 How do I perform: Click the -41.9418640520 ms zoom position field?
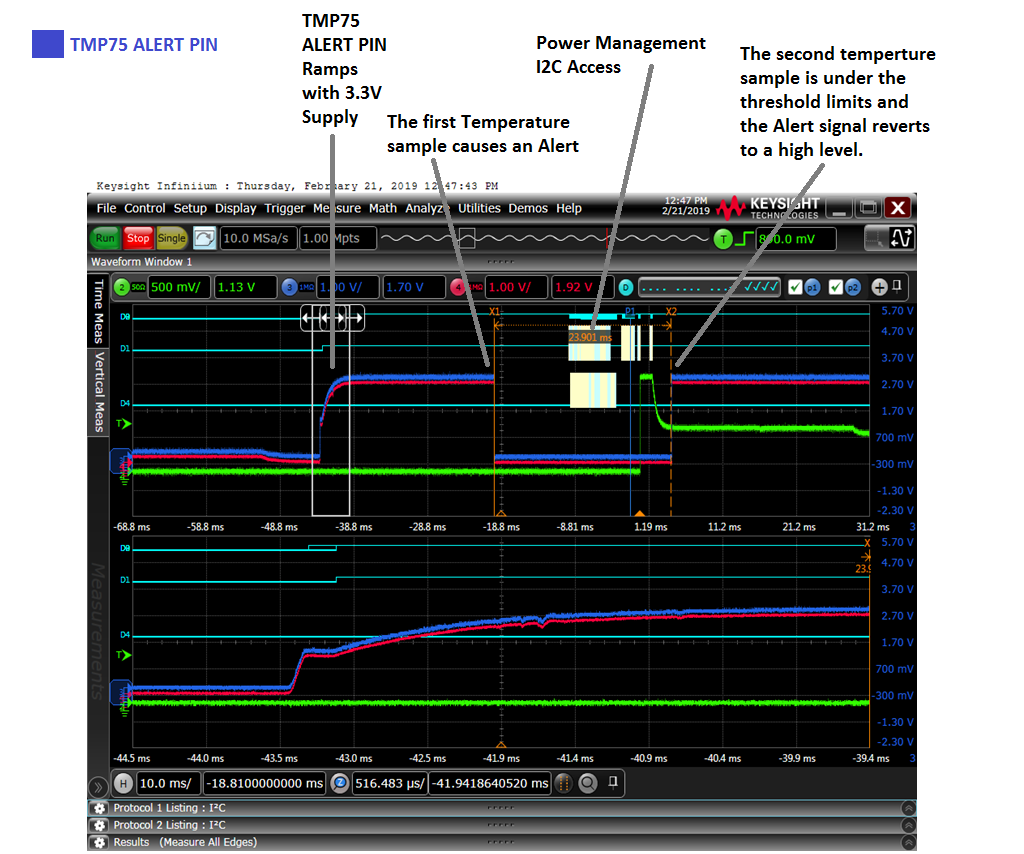pyautogui.click(x=490, y=783)
